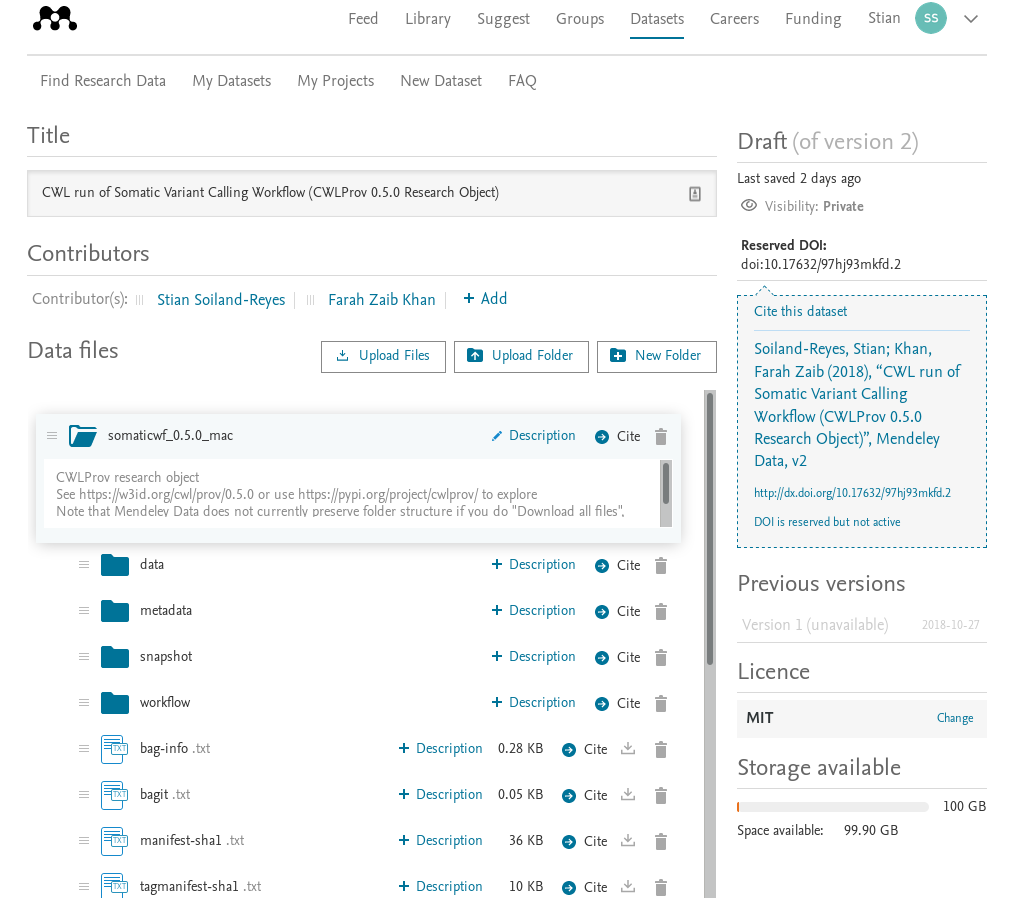
Task: Delete the snapshot folder
Action: click(x=661, y=657)
